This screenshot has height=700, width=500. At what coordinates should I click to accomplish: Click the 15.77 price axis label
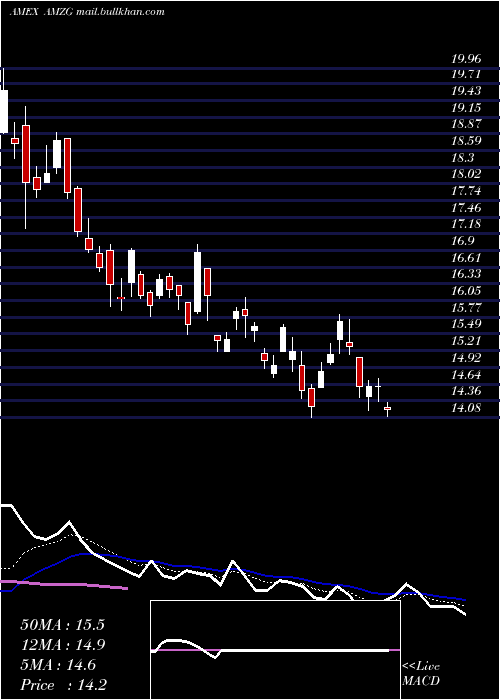(x=467, y=308)
